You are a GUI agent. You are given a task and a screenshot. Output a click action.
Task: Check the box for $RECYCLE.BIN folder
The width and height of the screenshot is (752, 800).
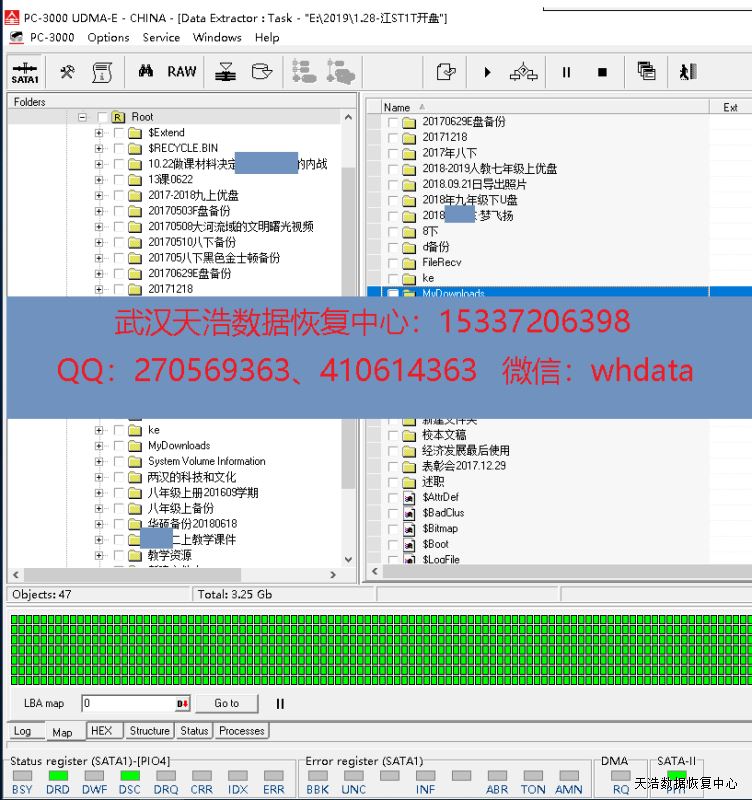119,148
